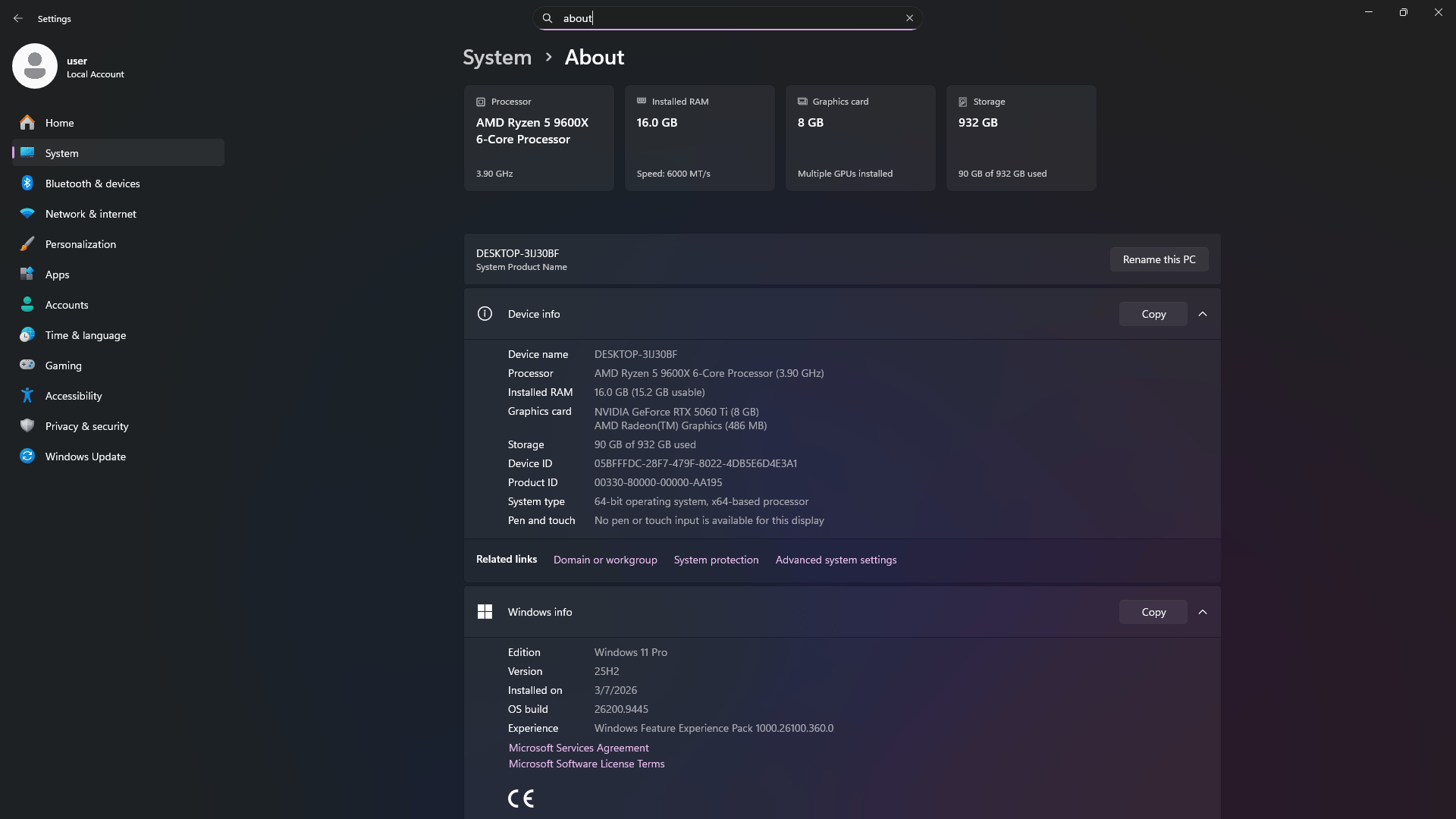The height and width of the screenshot is (819, 1456).
Task: Click the search magnifier icon
Action: [548, 18]
